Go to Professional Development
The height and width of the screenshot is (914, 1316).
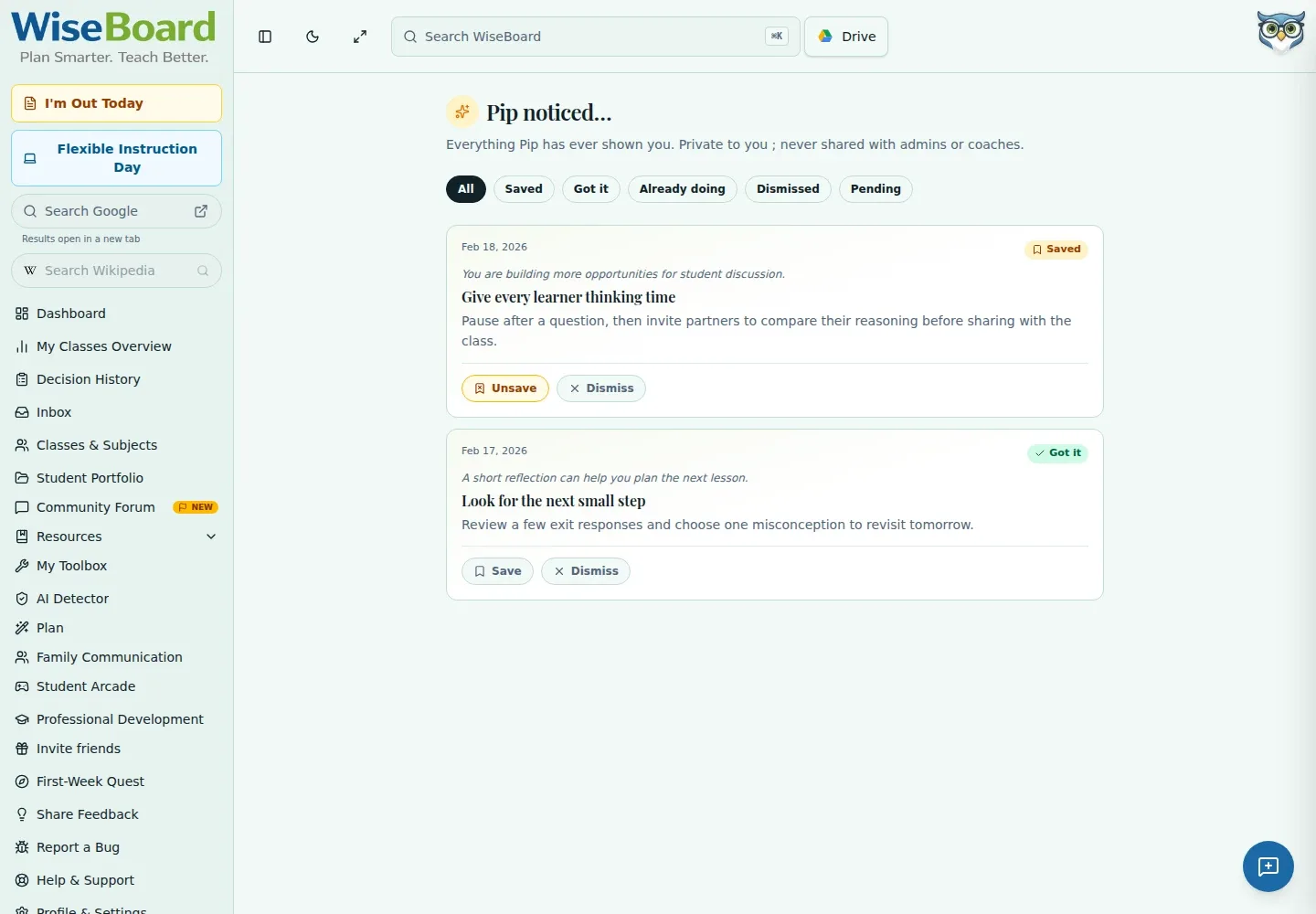click(116, 719)
